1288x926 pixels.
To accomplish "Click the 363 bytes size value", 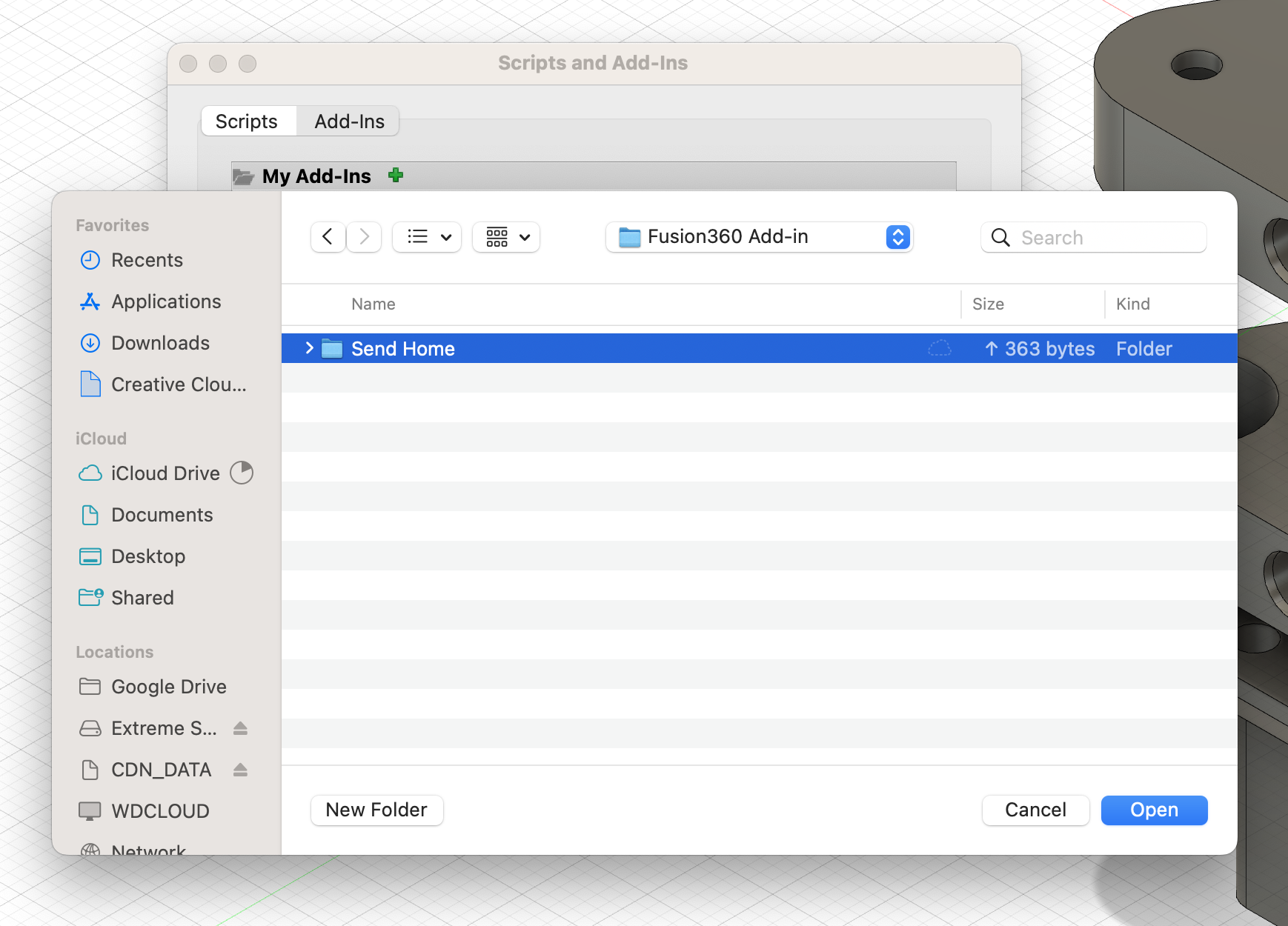I will (x=1049, y=349).
